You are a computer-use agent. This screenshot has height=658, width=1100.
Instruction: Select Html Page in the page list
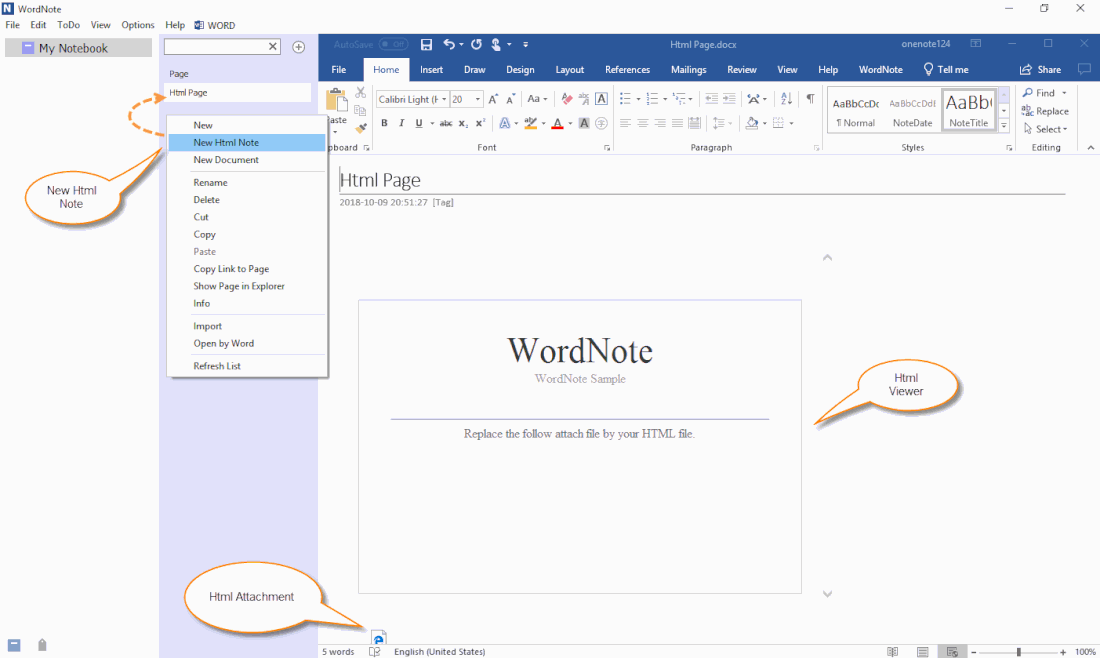[237, 93]
